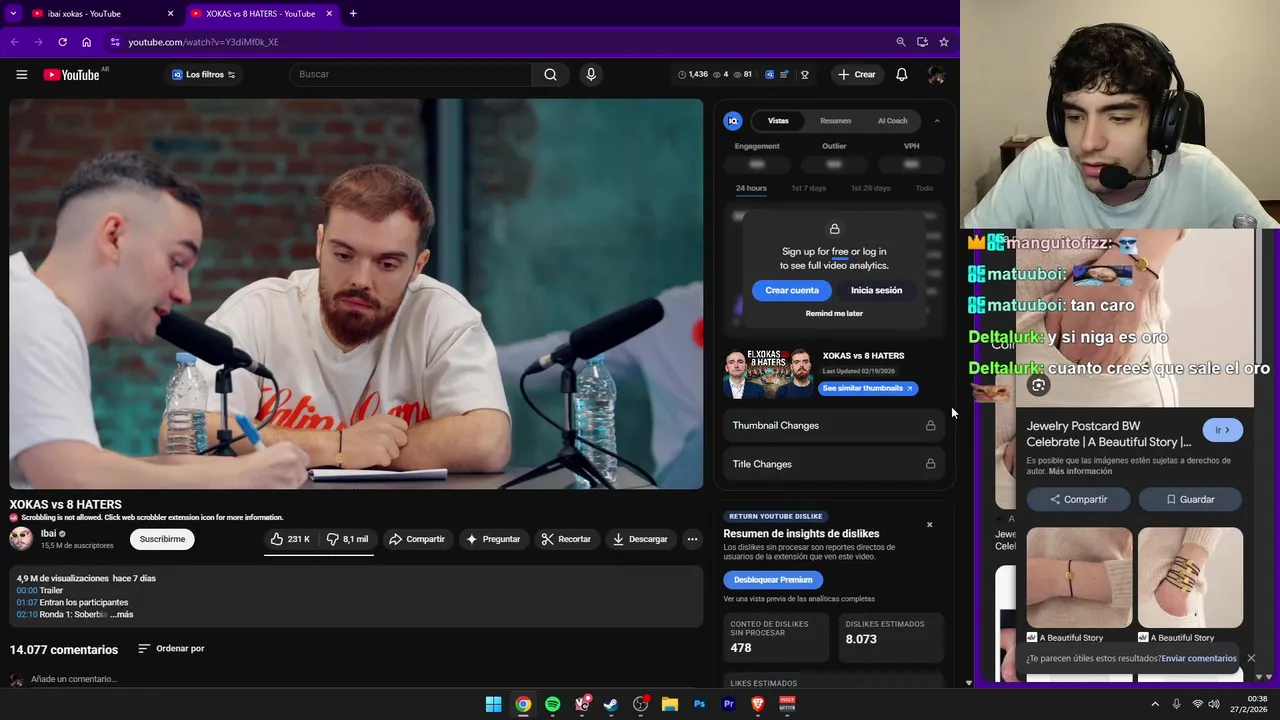Open File Explorer from the taskbar
1280x720 pixels.
pyautogui.click(x=670, y=704)
